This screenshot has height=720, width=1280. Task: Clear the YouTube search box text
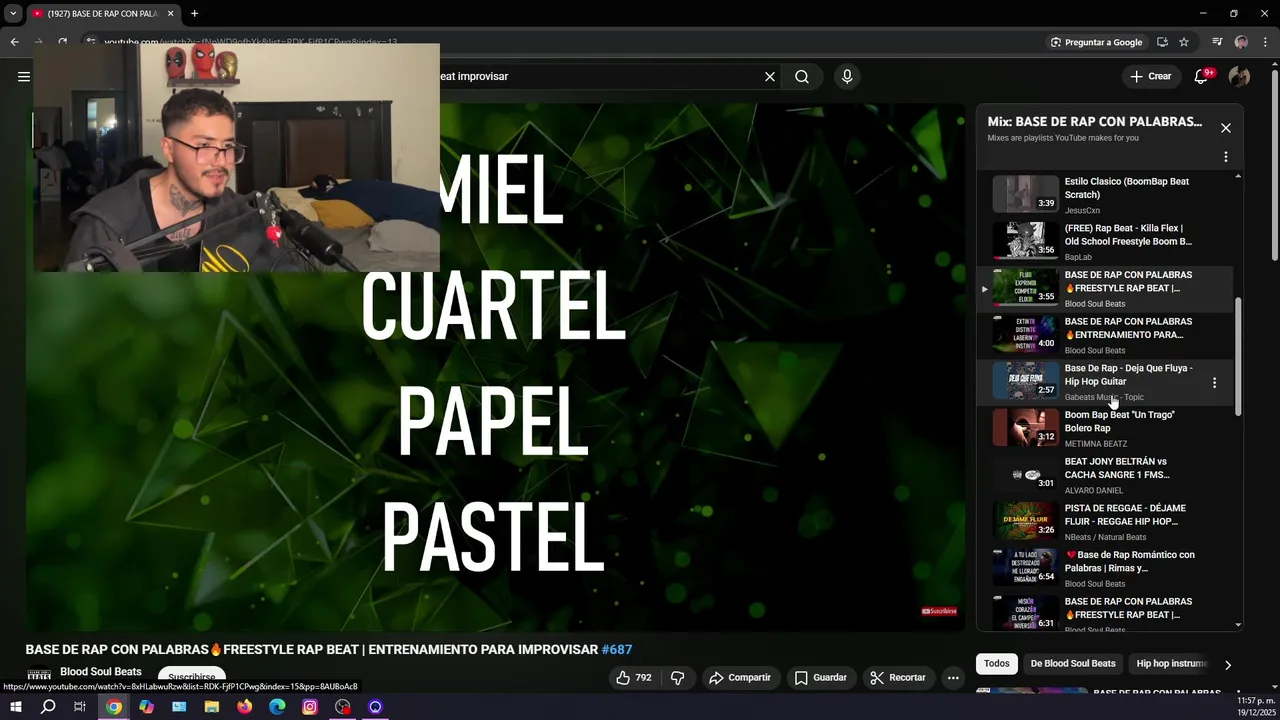tap(770, 76)
